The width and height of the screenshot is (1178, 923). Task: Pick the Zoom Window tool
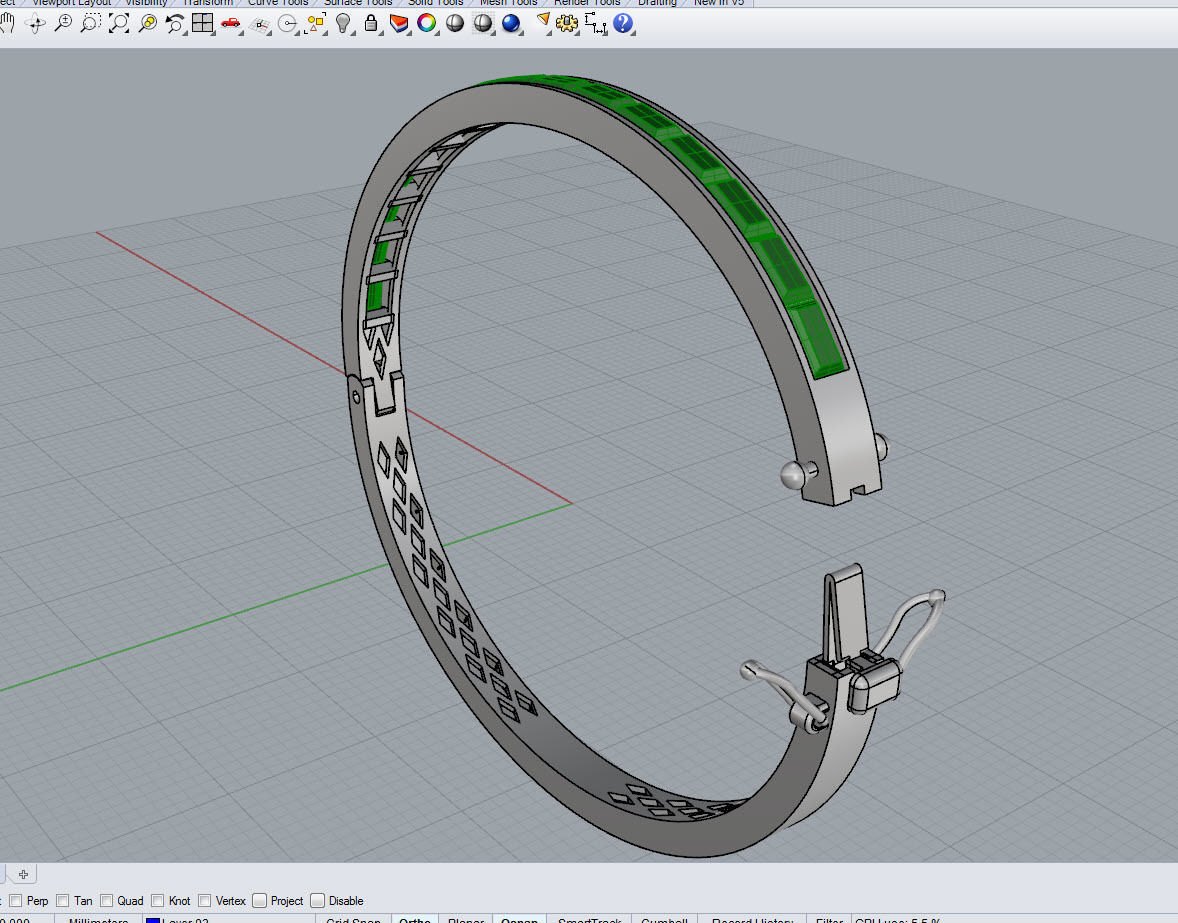pyautogui.click(x=90, y=23)
